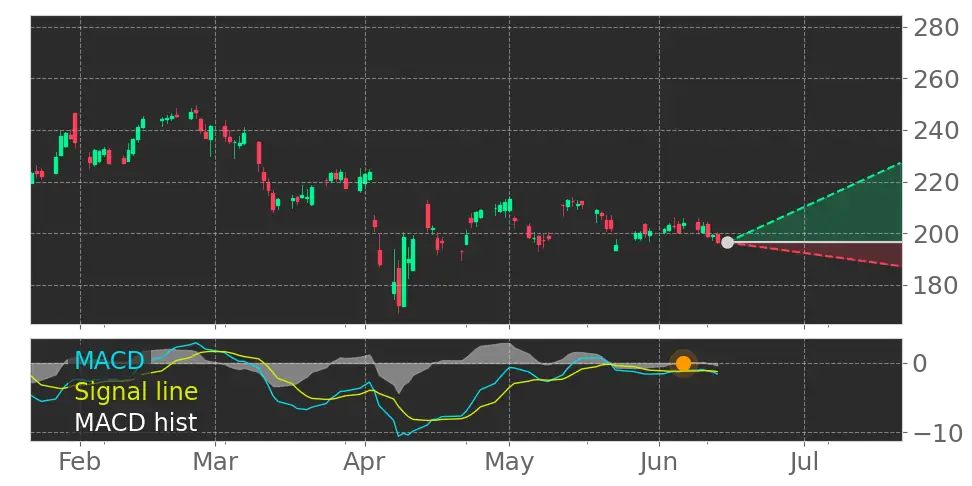Click the Jul month axis label
The image size is (972, 486).
coord(805,462)
